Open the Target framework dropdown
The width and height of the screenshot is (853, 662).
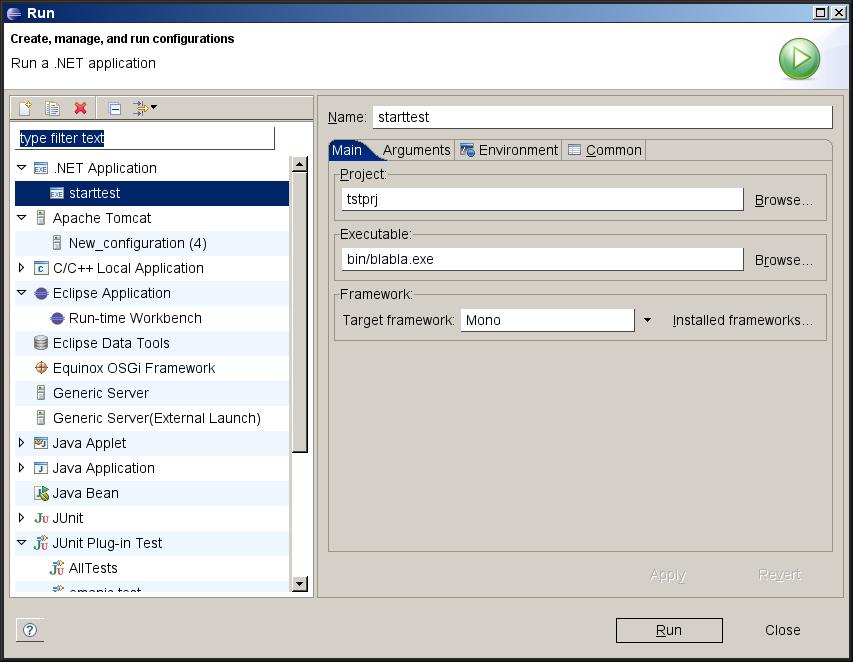pos(647,320)
